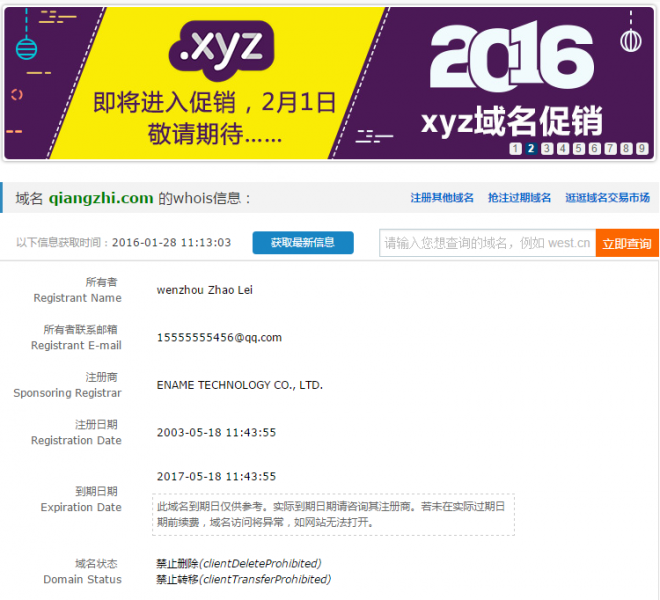The width and height of the screenshot is (660, 600).
Task: Switch to banner slide 3
Action: [x=547, y=149]
